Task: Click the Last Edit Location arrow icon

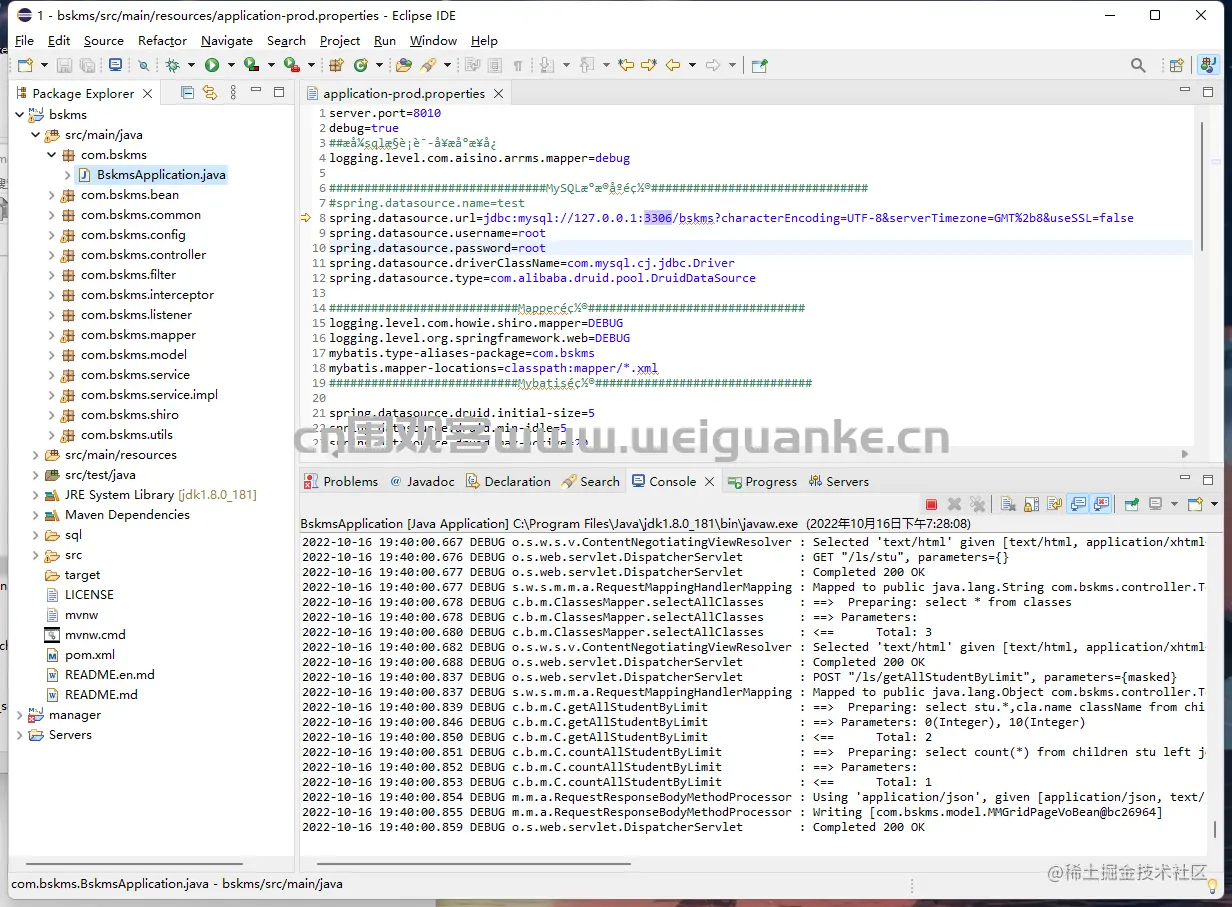Action: click(626, 65)
